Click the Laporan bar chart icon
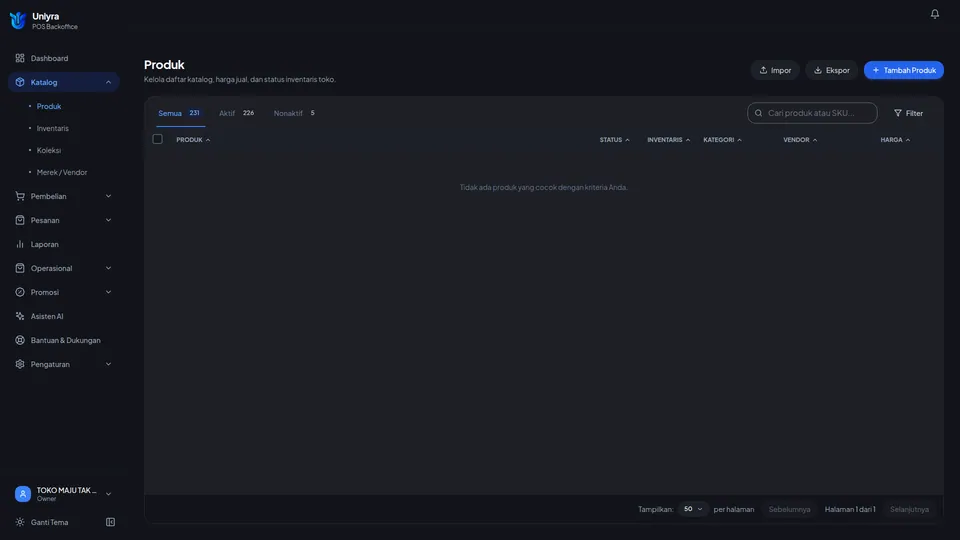The image size is (960, 540). (x=20, y=244)
